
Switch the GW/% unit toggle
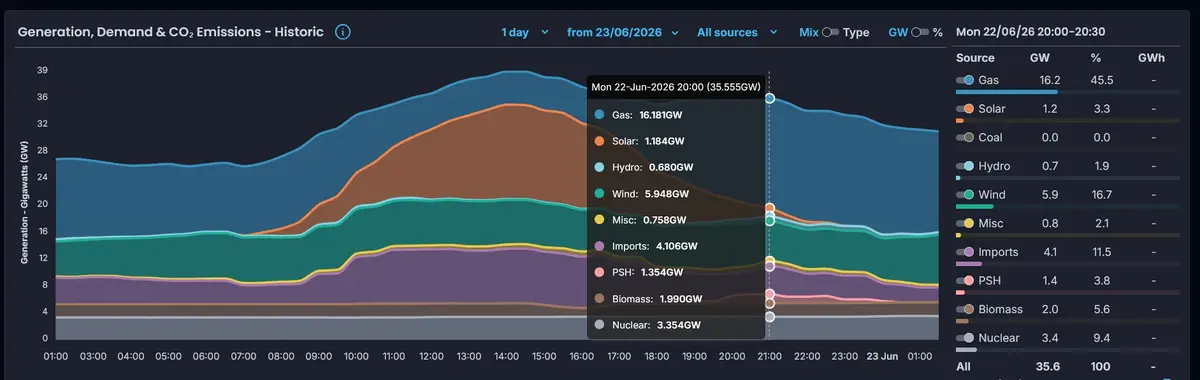920,32
